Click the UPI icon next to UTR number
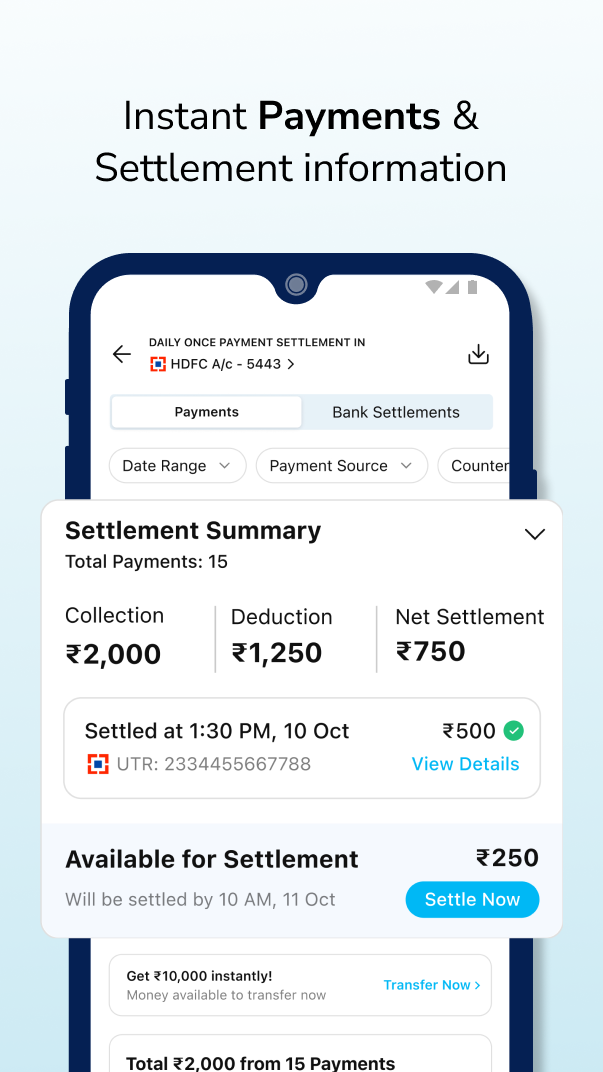Image resolution: width=603 pixels, height=1072 pixels. tap(97, 764)
